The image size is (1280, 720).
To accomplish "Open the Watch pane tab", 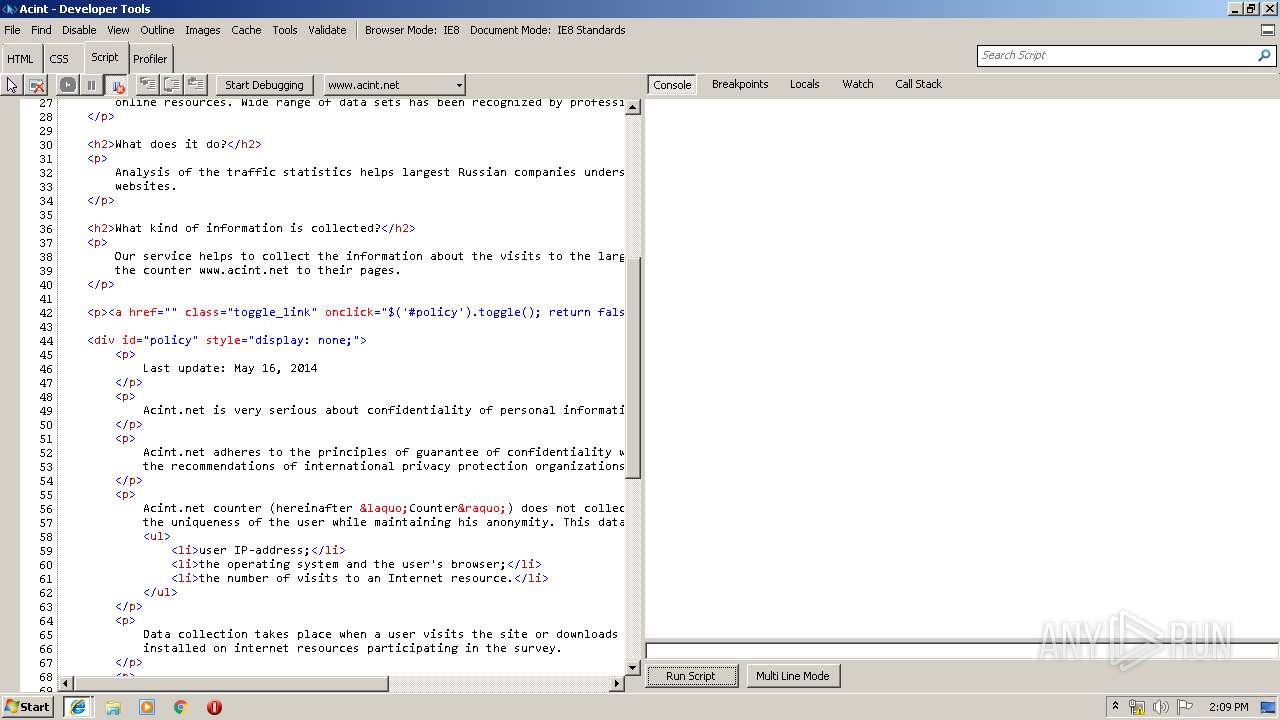I will [x=857, y=84].
